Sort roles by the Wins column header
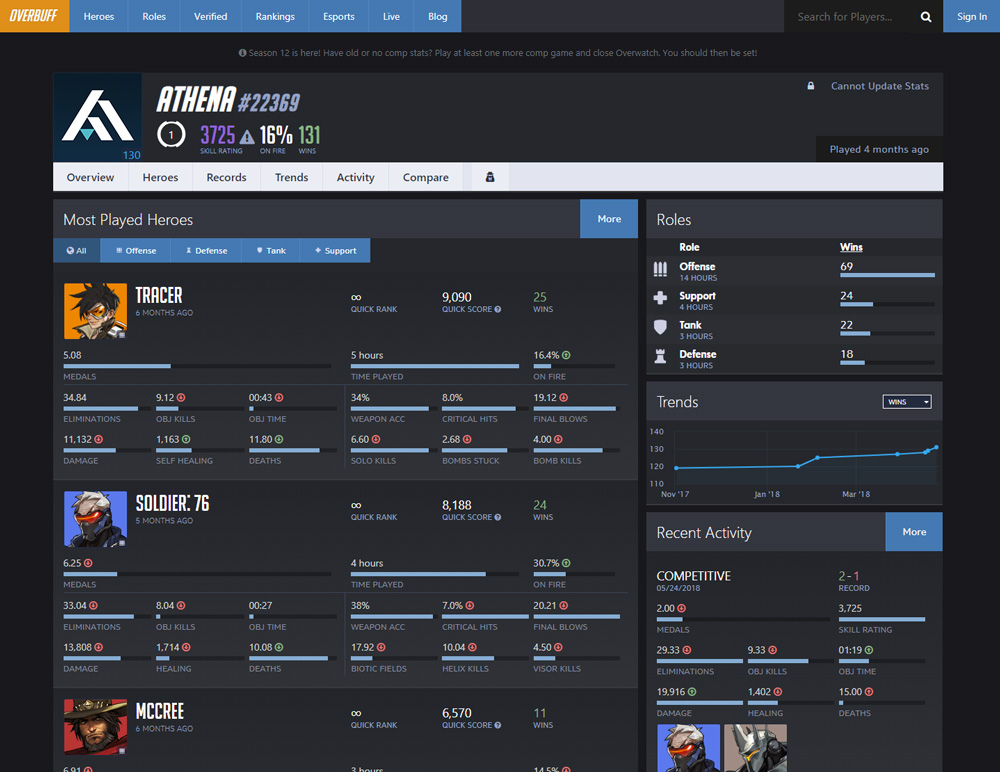This screenshot has width=1000, height=772. (x=851, y=247)
